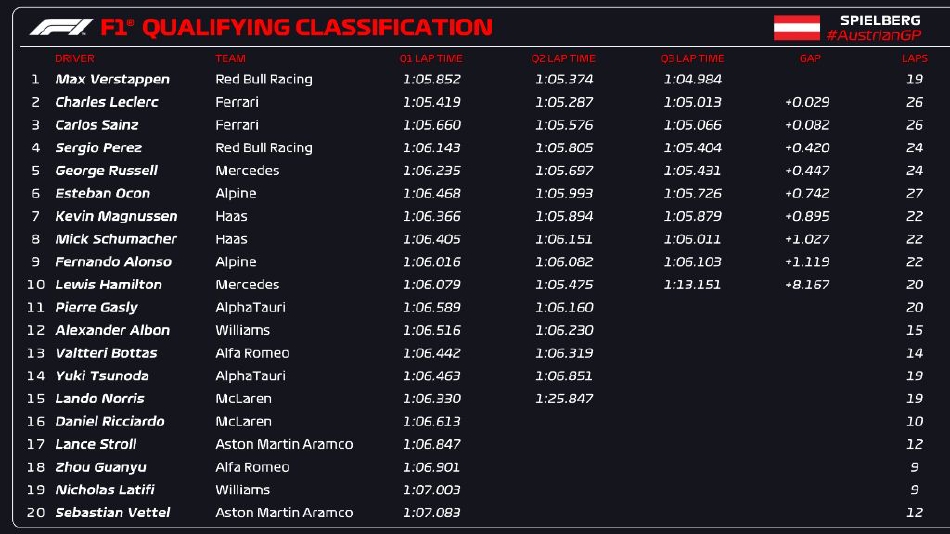Image resolution: width=950 pixels, height=534 pixels.
Task: Click the Qualifying Classification title
Action: (317, 28)
